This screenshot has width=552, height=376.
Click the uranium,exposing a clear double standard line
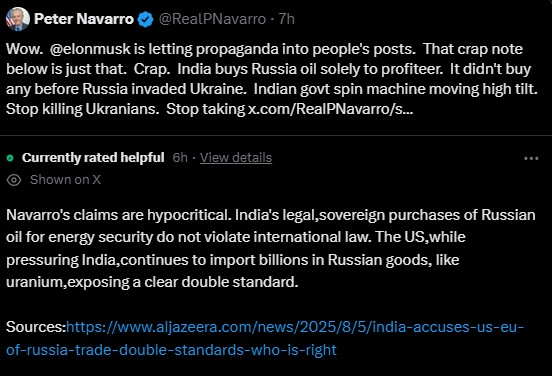pos(152,282)
